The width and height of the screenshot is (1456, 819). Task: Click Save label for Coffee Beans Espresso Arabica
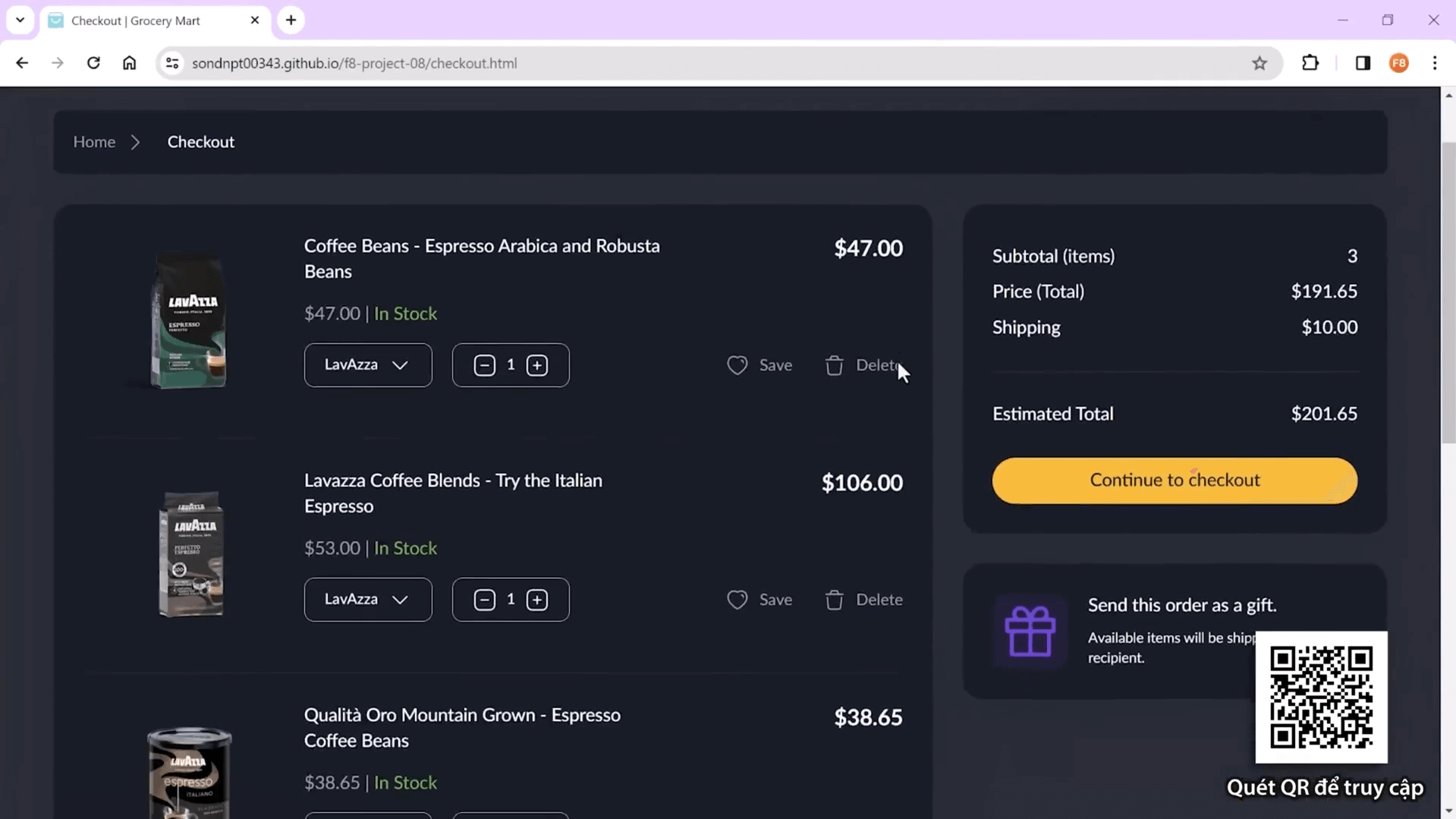point(775,365)
